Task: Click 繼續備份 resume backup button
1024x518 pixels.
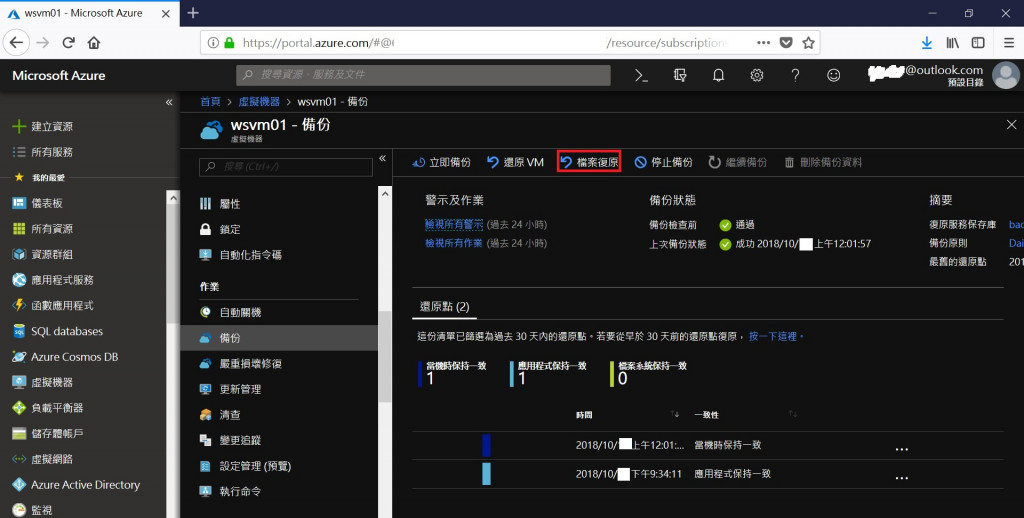Action: point(738,163)
